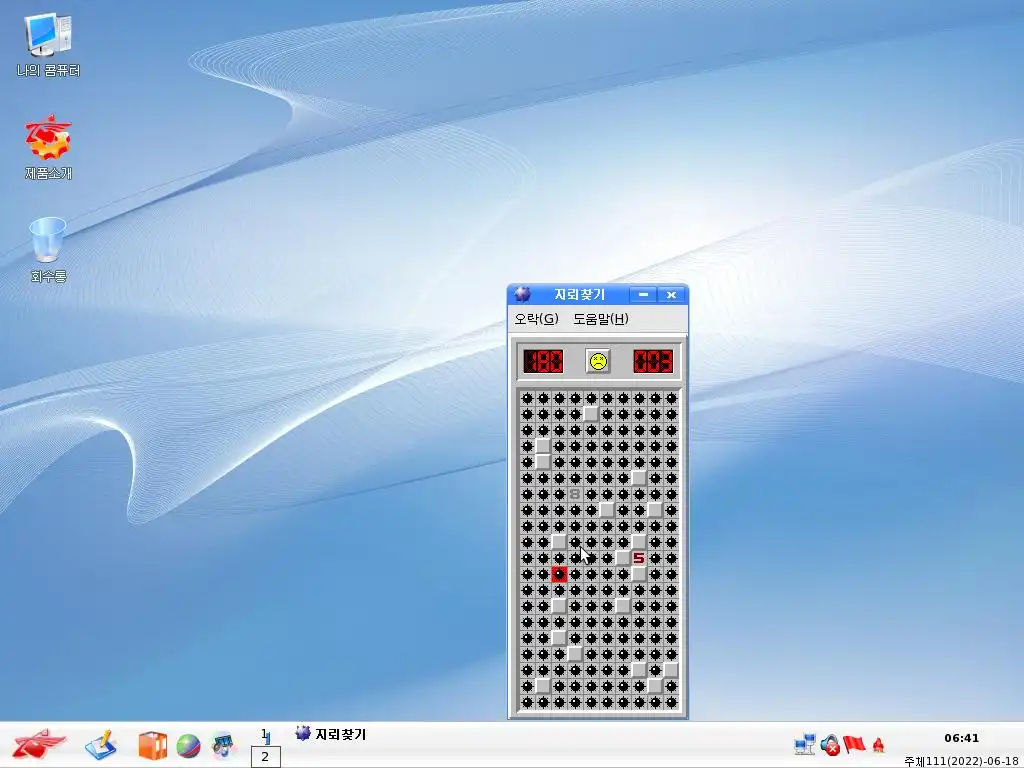Click the revealed number 5 cell
The height and width of the screenshot is (768, 1024).
point(639,558)
